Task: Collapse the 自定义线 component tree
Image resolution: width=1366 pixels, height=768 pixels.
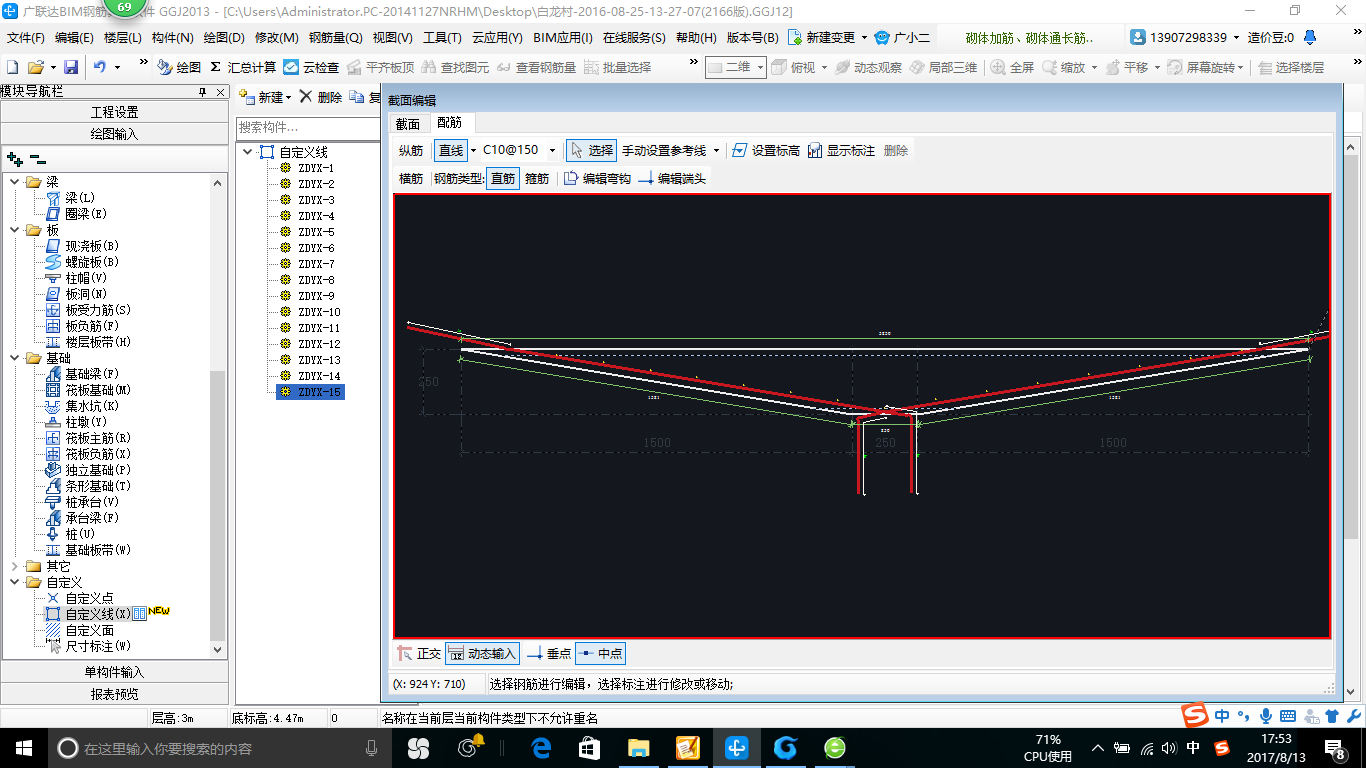Action: click(248, 152)
